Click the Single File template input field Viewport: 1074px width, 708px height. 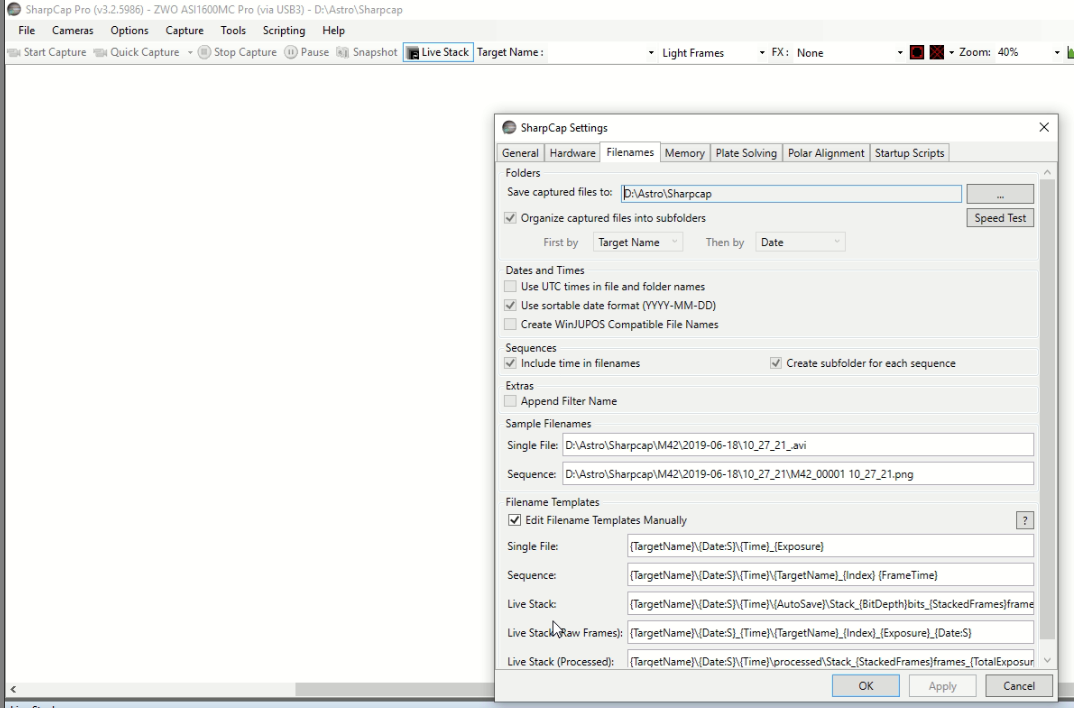[x=830, y=546]
